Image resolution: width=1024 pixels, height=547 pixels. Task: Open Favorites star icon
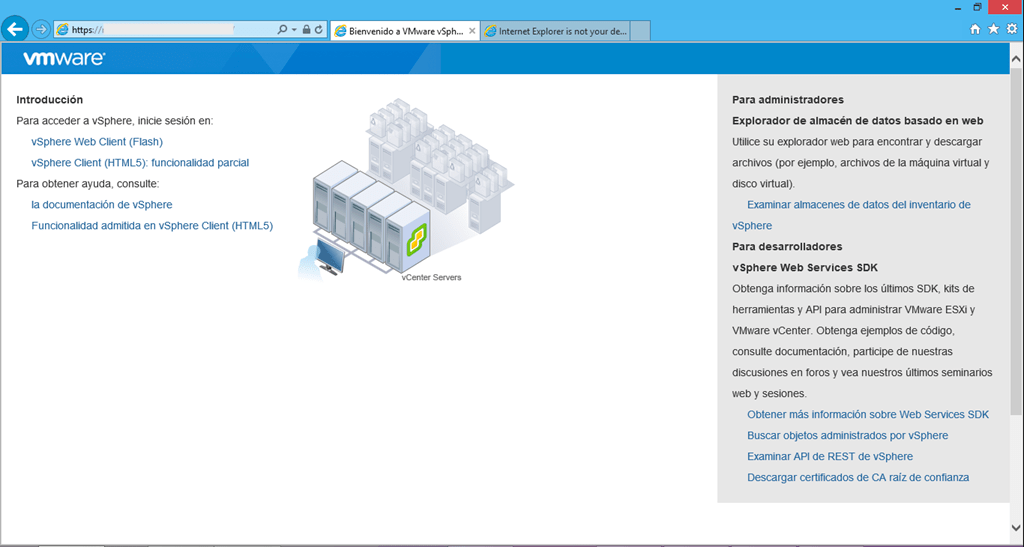[993, 30]
